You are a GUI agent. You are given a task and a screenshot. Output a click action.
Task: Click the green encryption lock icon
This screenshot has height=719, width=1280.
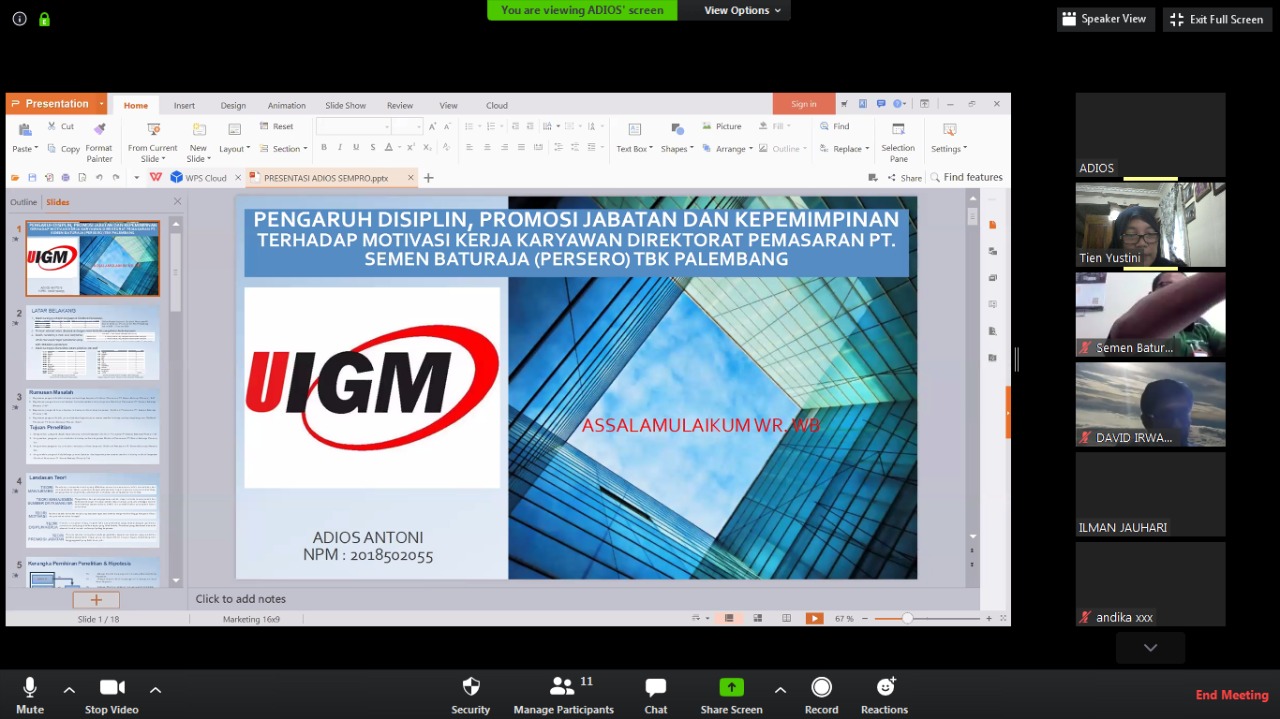[x=44, y=19]
